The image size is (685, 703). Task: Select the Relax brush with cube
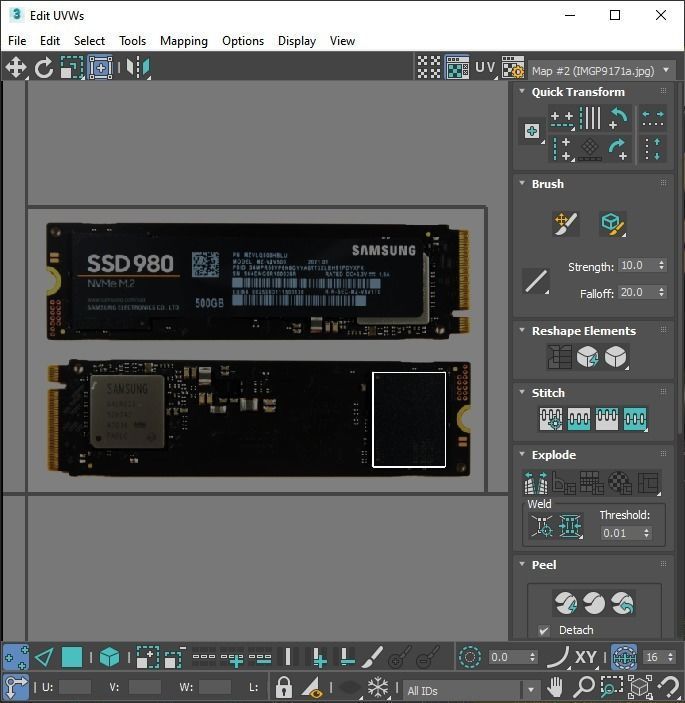coord(612,223)
